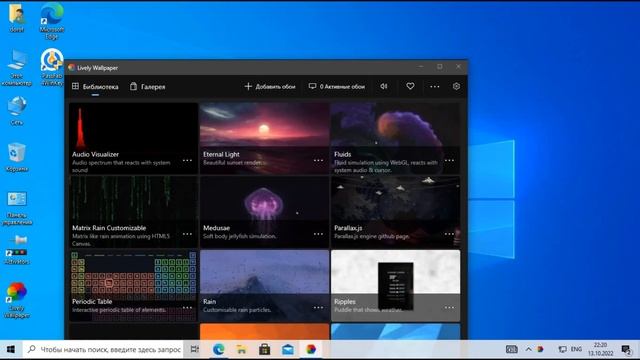
Task: Open the toolbar three-dots menu
Action: pos(435,87)
